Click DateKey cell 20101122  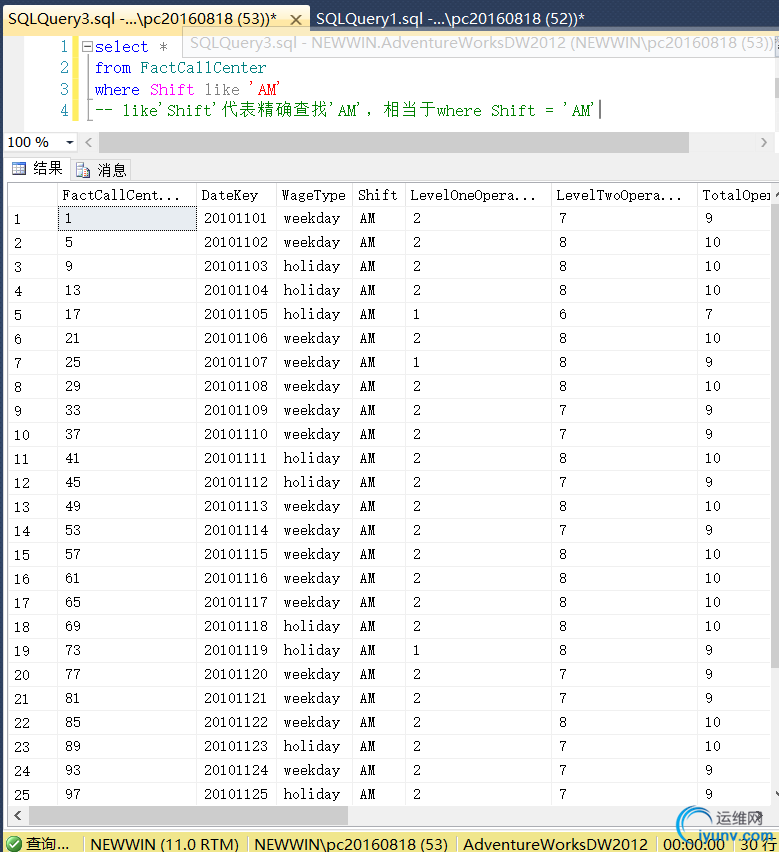(x=236, y=722)
